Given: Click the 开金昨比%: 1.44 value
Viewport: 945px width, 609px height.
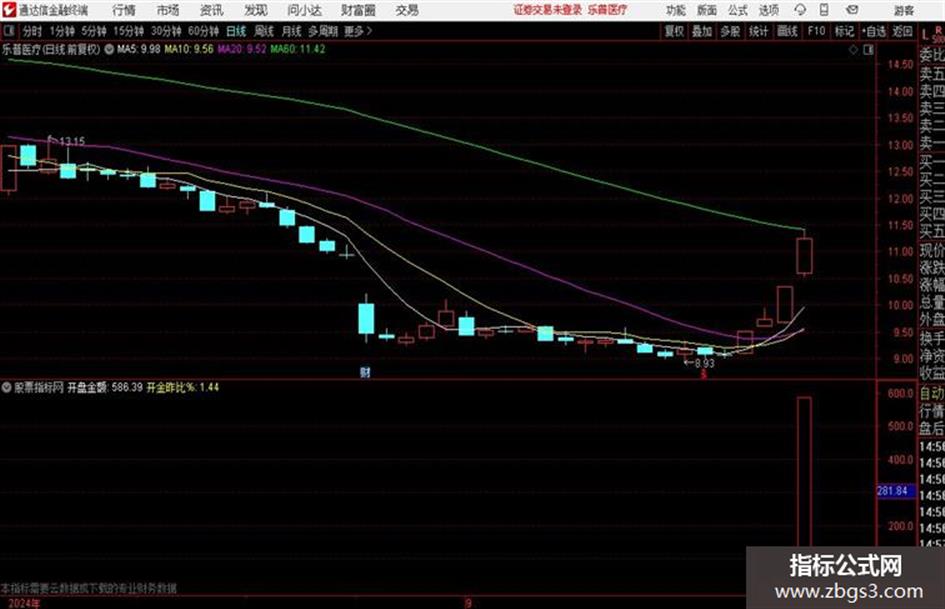Looking at the screenshot, I should [x=183, y=387].
